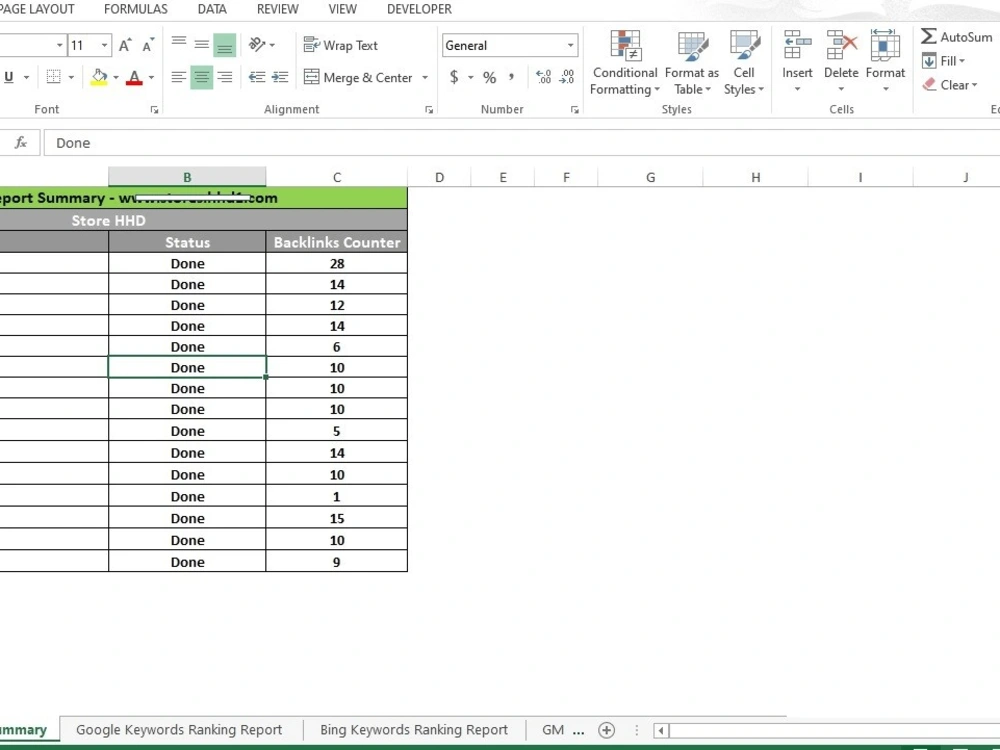
Task: Open the text orientation options
Action: 261,45
